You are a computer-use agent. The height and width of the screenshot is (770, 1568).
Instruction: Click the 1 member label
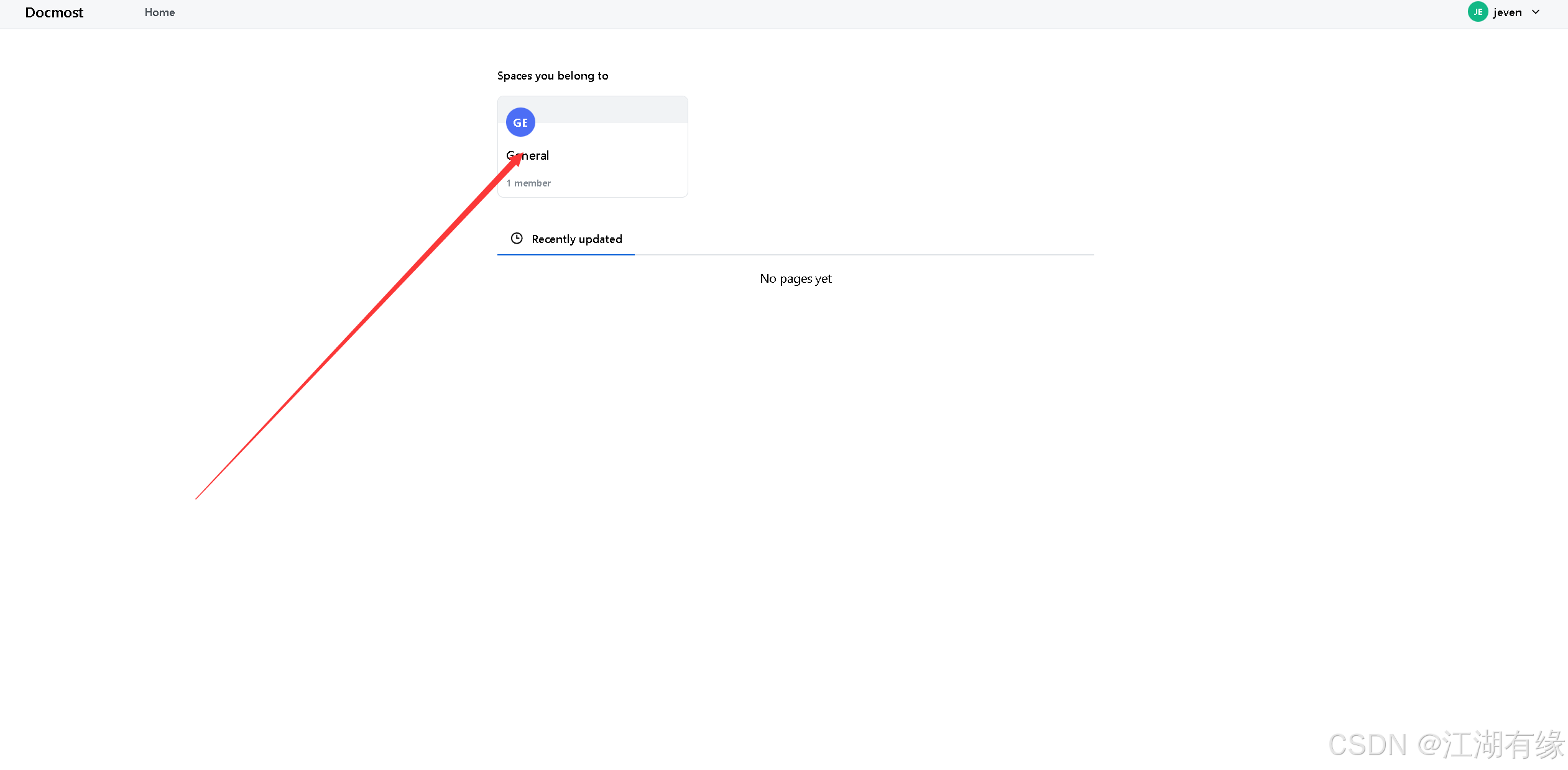(528, 183)
